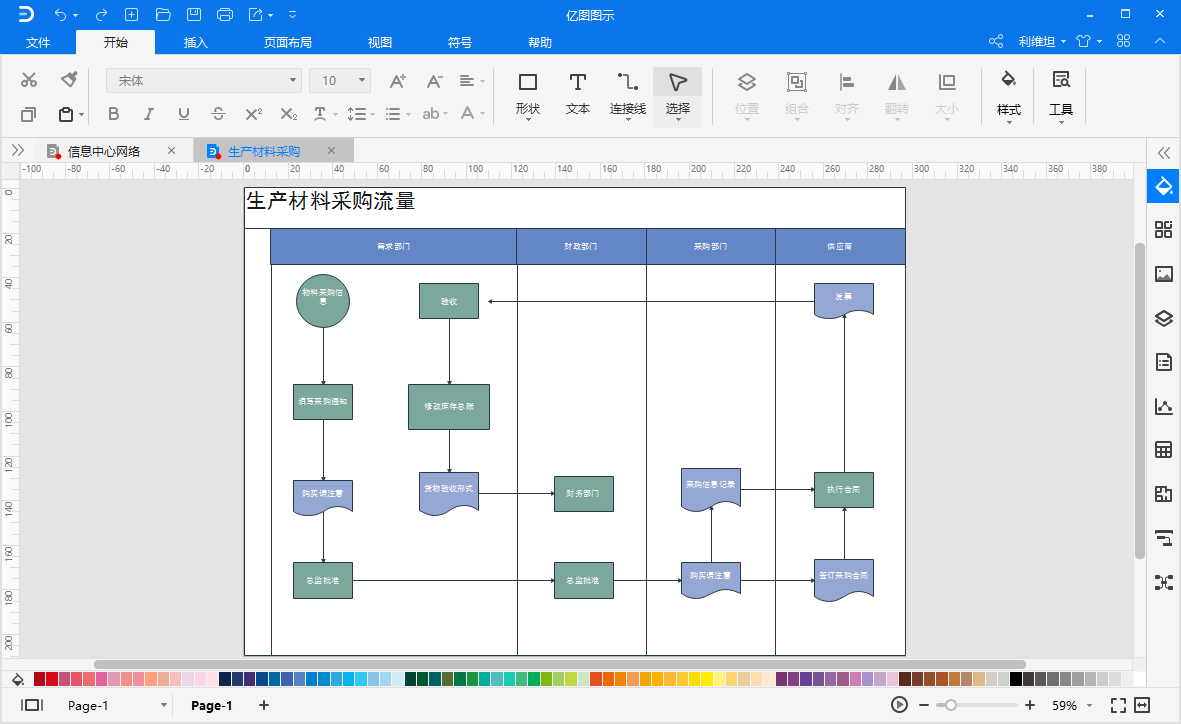Increase font size with A+ icon
Viewport: 1181px width, 724px height.
[398, 81]
